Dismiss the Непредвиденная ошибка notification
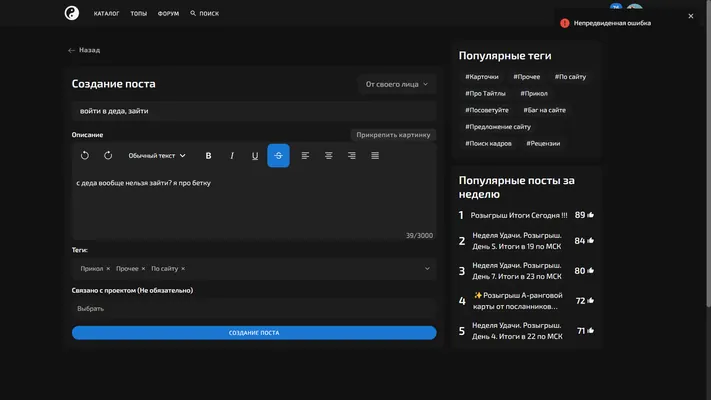Image resolution: width=711 pixels, height=400 pixels. tap(691, 16)
